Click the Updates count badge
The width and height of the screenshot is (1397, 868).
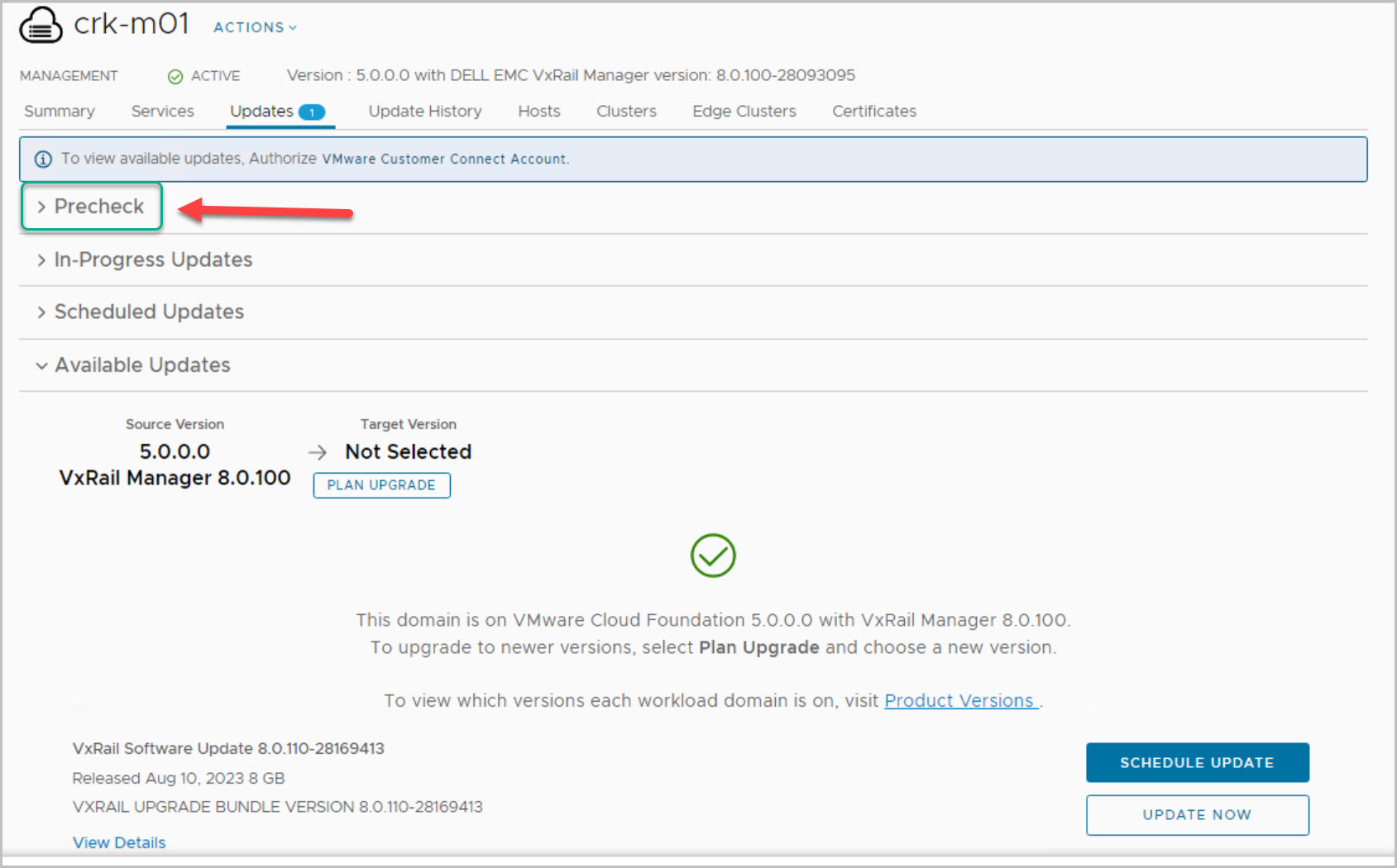tap(312, 112)
